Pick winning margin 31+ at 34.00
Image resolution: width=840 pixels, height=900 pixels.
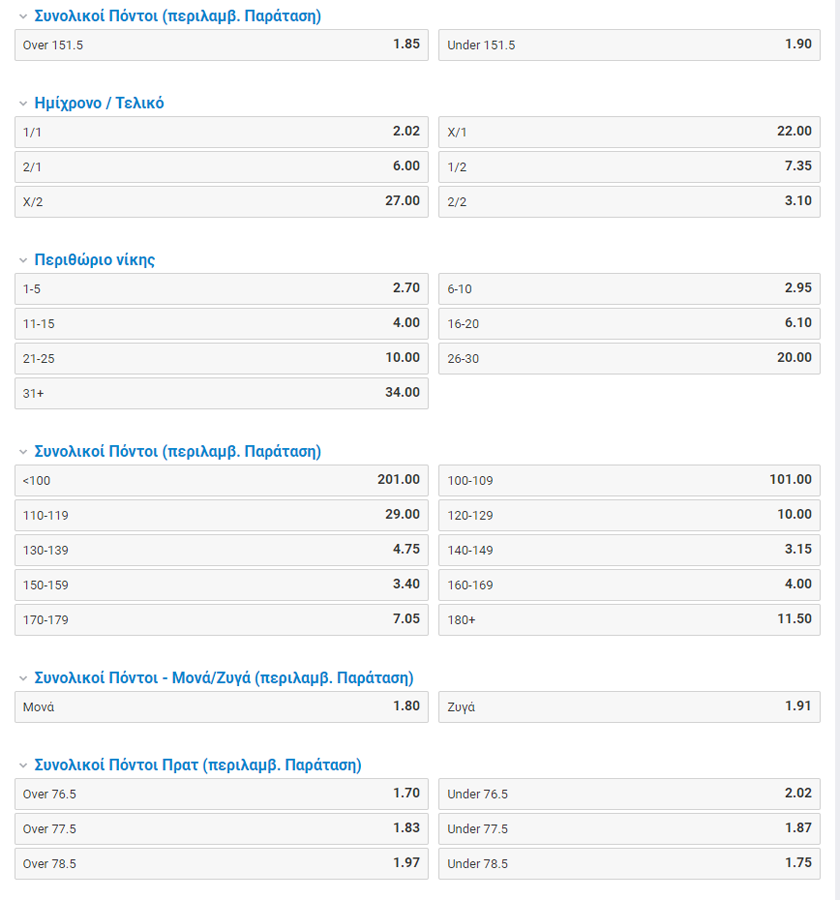(221, 393)
